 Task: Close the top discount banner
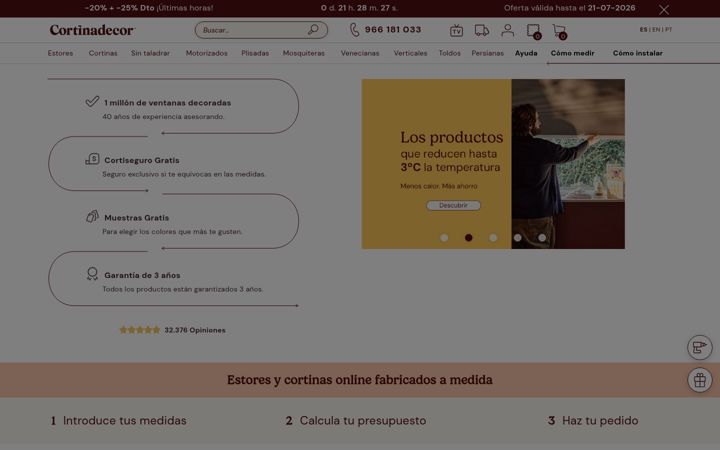pyautogui.click(x=664, y=10)
